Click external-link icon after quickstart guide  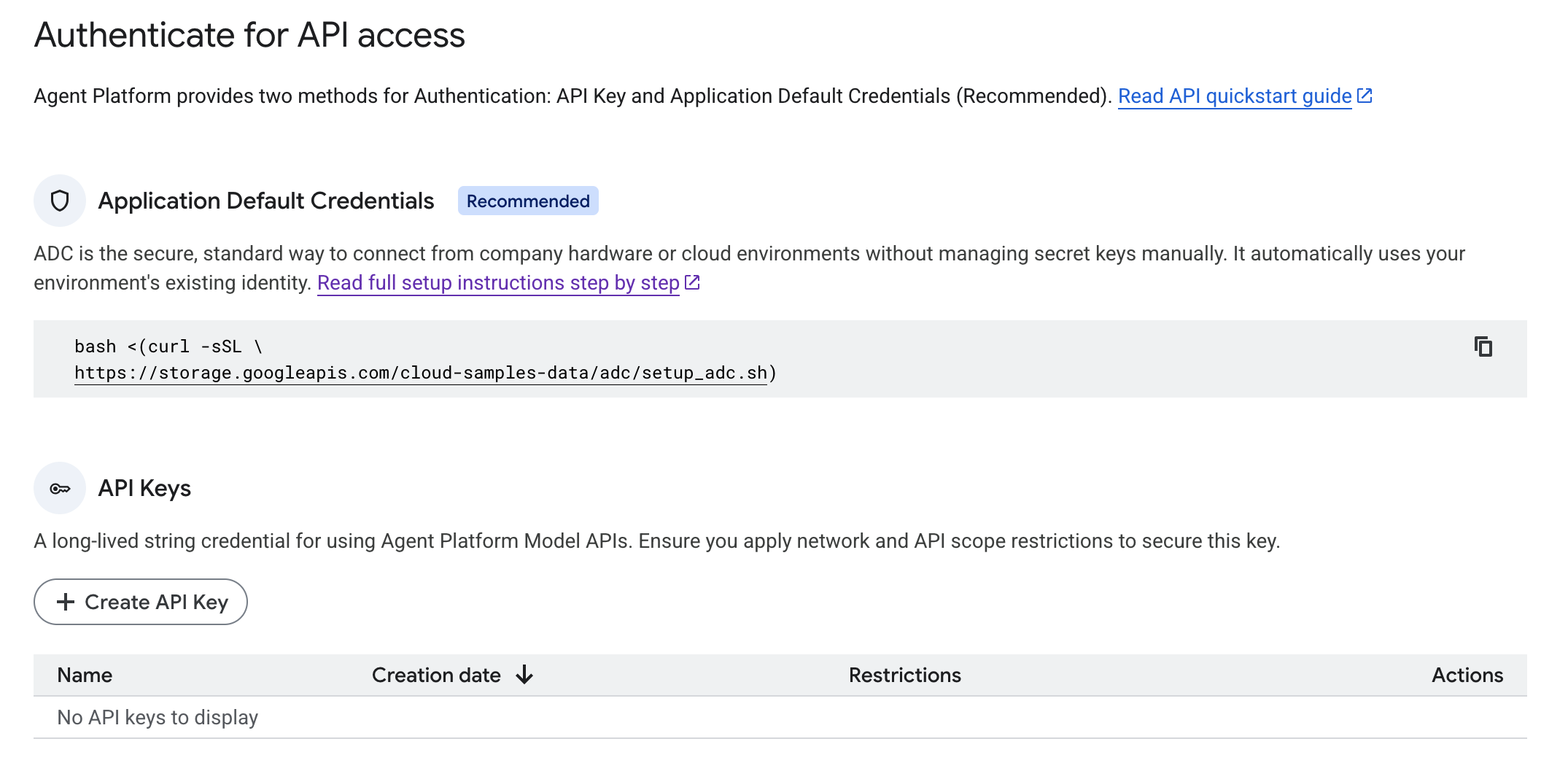click(1365, 96)
